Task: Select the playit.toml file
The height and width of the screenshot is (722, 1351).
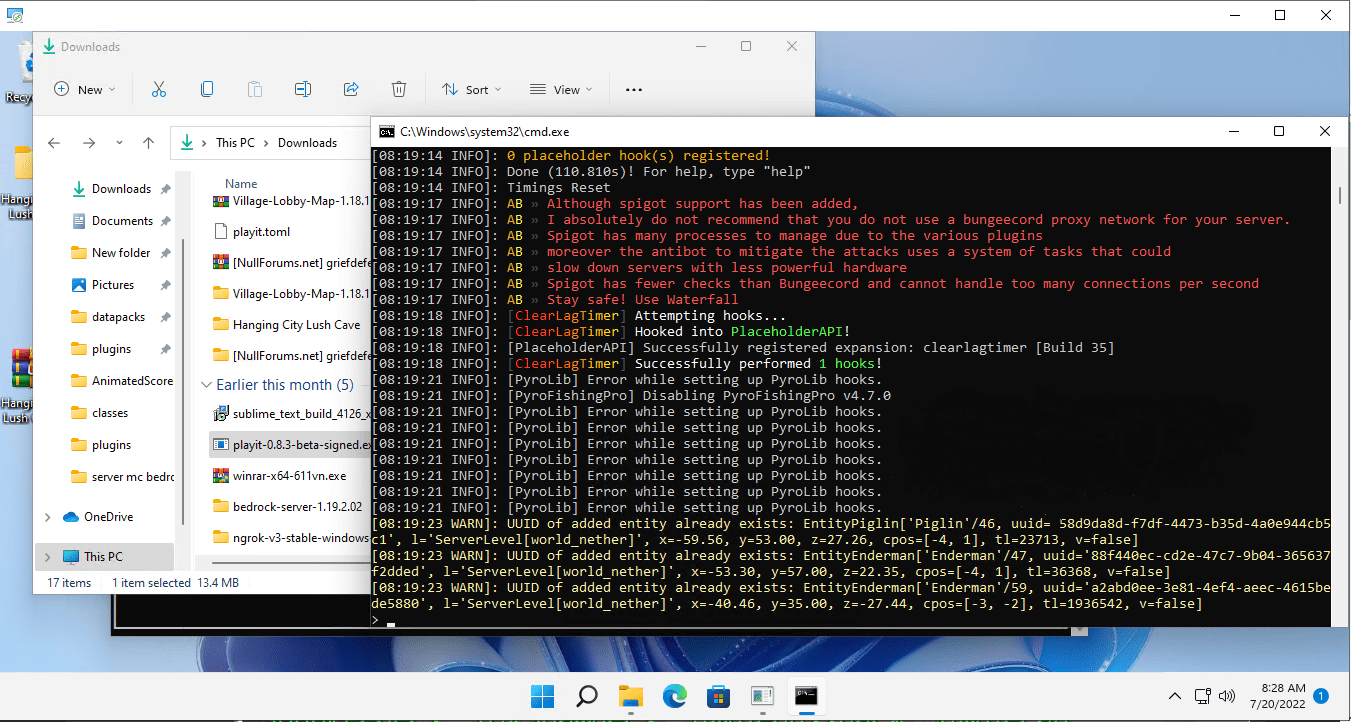Action: (x=261, y=231)
